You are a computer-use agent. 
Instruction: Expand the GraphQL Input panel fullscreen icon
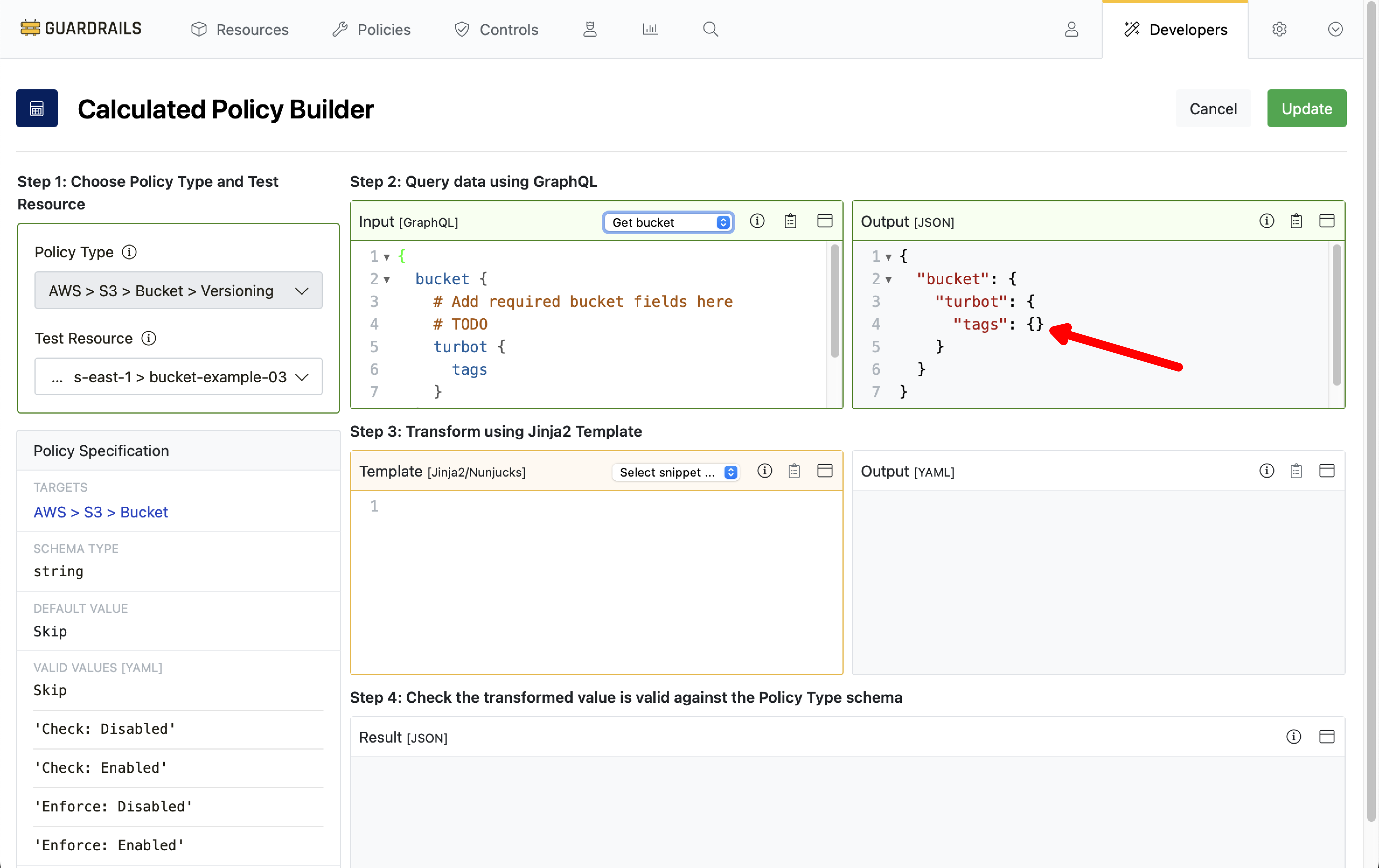click(825, 221)
